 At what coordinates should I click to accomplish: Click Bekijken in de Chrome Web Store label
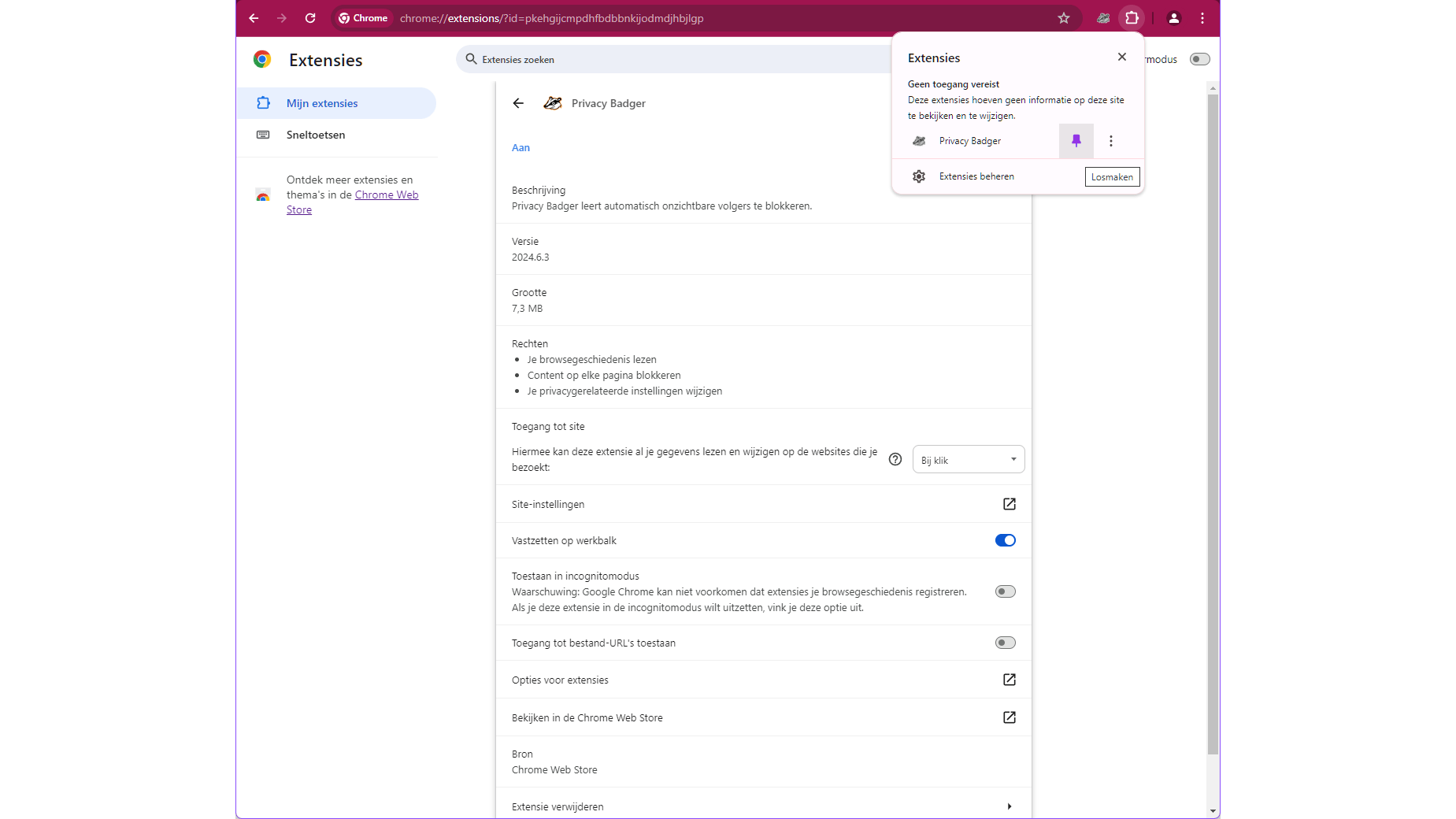pyautogui.click(x=587, y=718)
